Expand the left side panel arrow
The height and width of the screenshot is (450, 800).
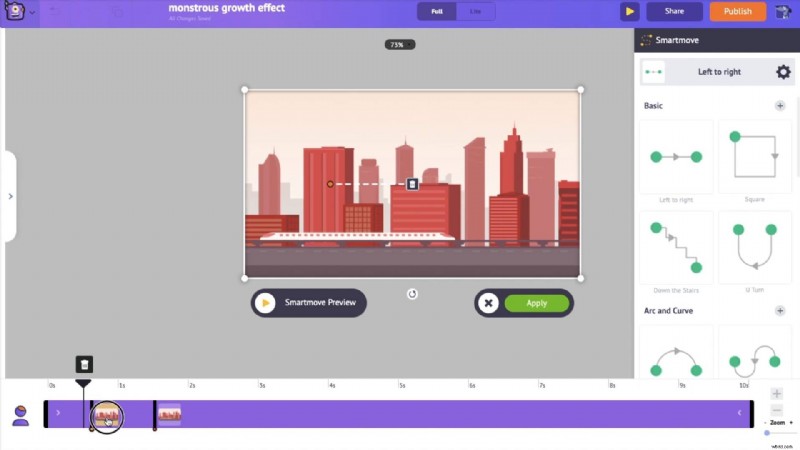coord(10,196)
